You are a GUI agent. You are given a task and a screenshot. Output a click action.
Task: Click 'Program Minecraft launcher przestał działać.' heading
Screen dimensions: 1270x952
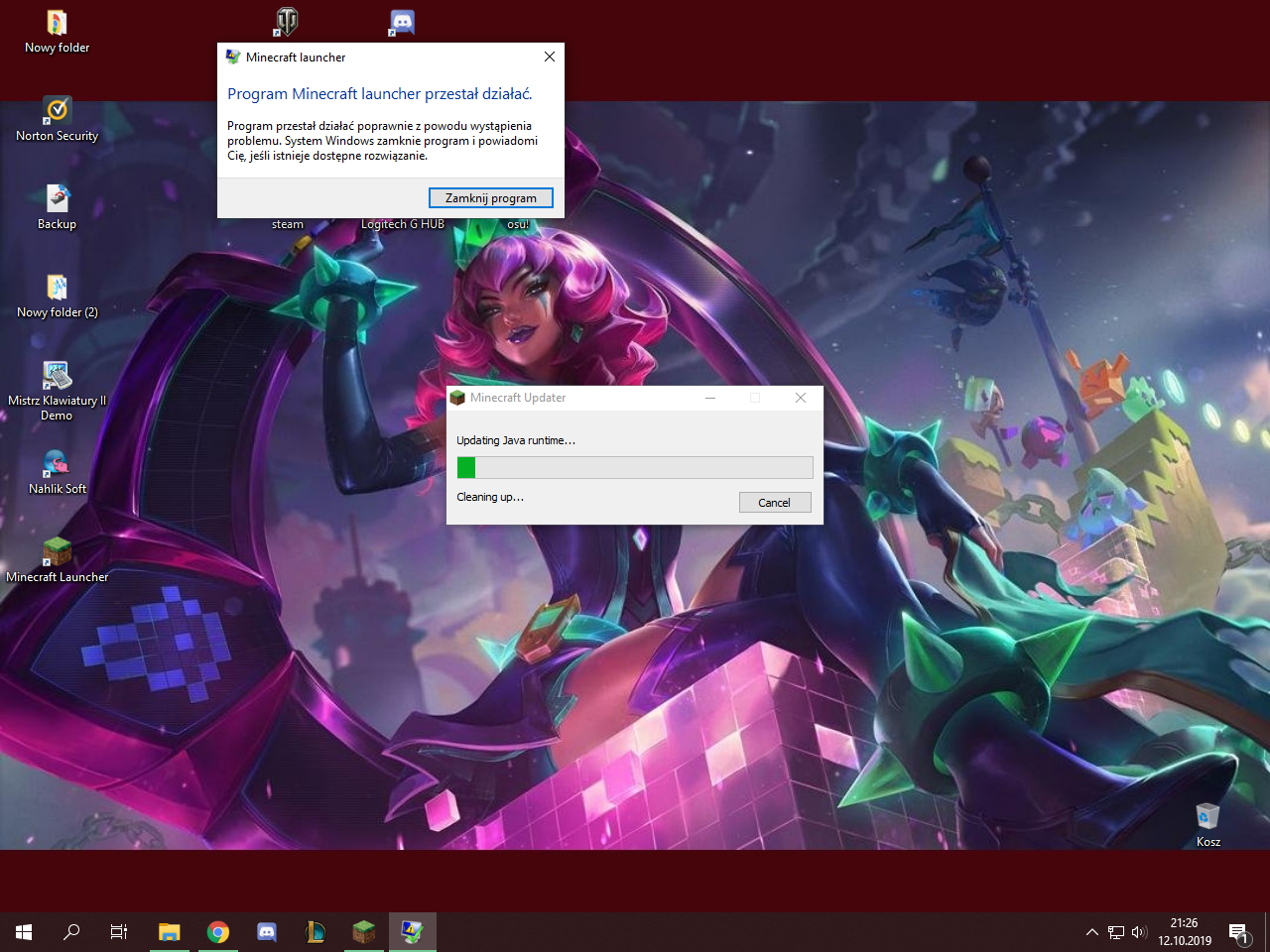coord(380,94)
